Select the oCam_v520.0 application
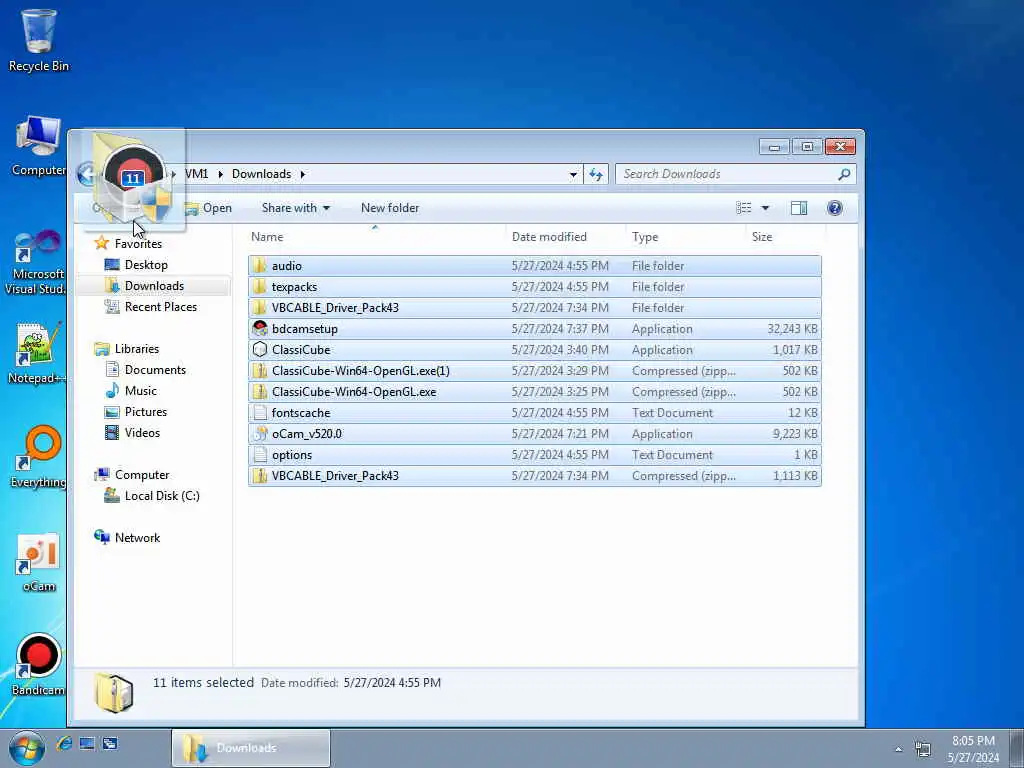Image resolution: width=1024 pixels, height=768 pixels. coord(534,434)
